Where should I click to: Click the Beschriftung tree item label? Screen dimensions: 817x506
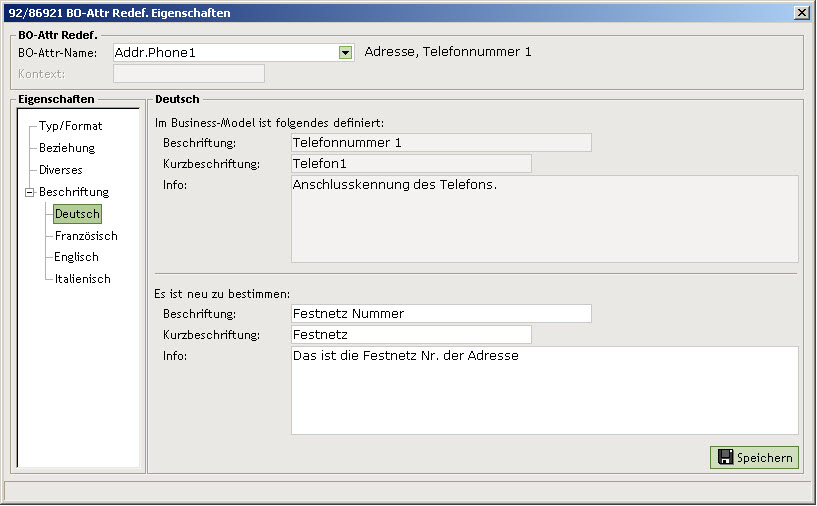[73, 192]
